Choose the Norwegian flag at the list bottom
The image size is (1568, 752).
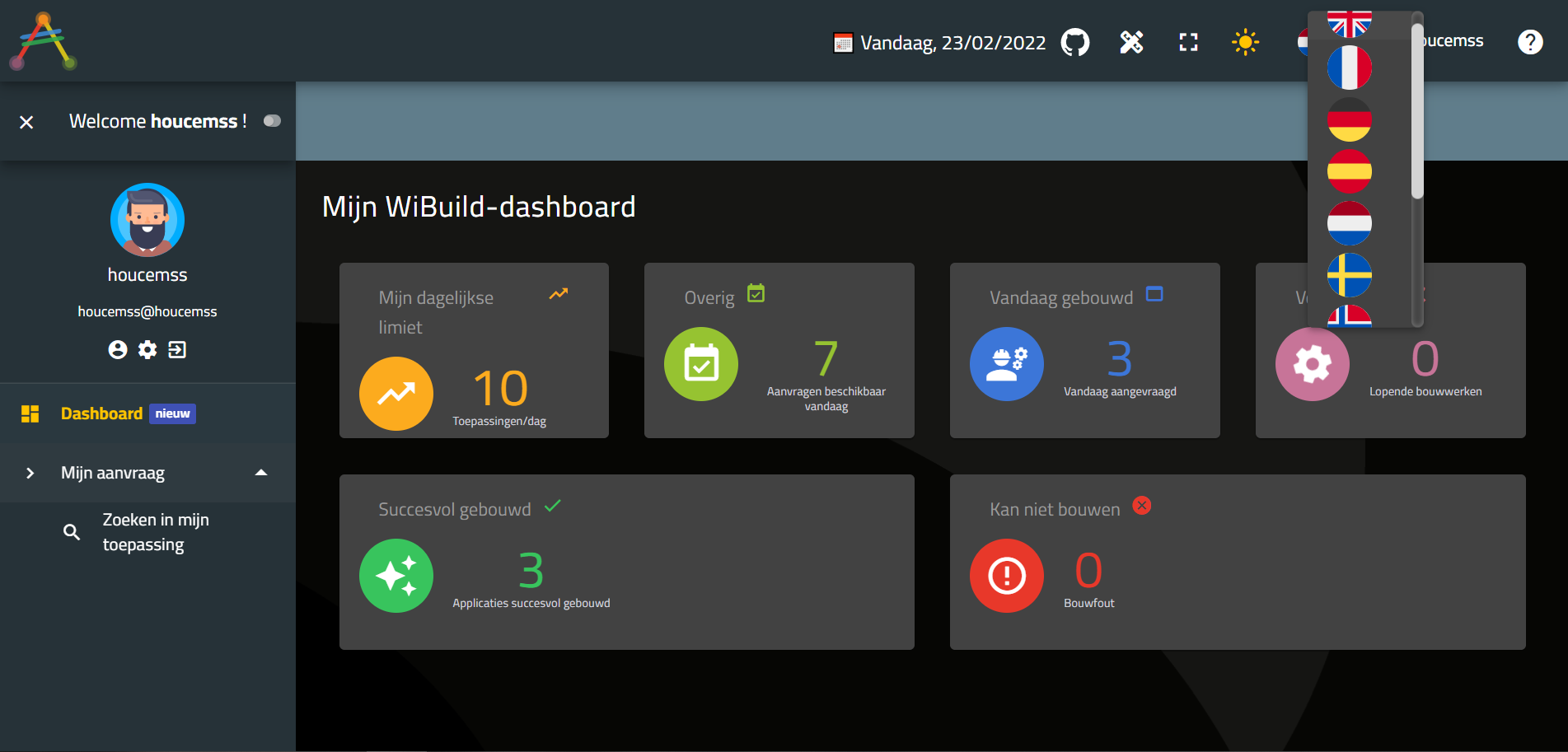[x=1350, y=316]
